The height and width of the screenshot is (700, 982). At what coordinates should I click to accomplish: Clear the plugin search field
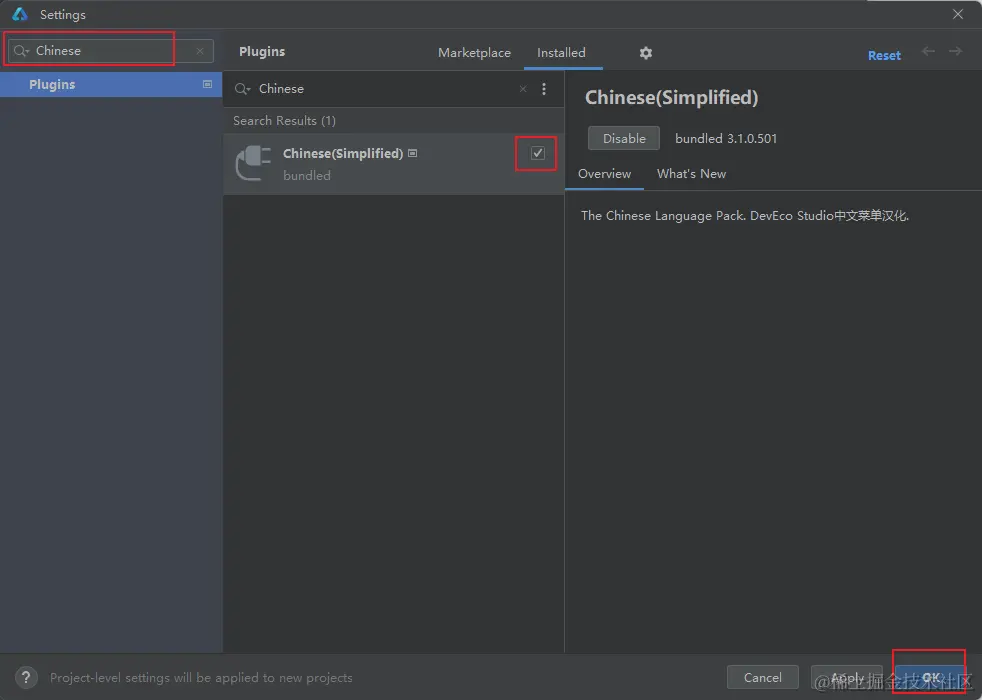pyautogui.click(x=523, y=89)
